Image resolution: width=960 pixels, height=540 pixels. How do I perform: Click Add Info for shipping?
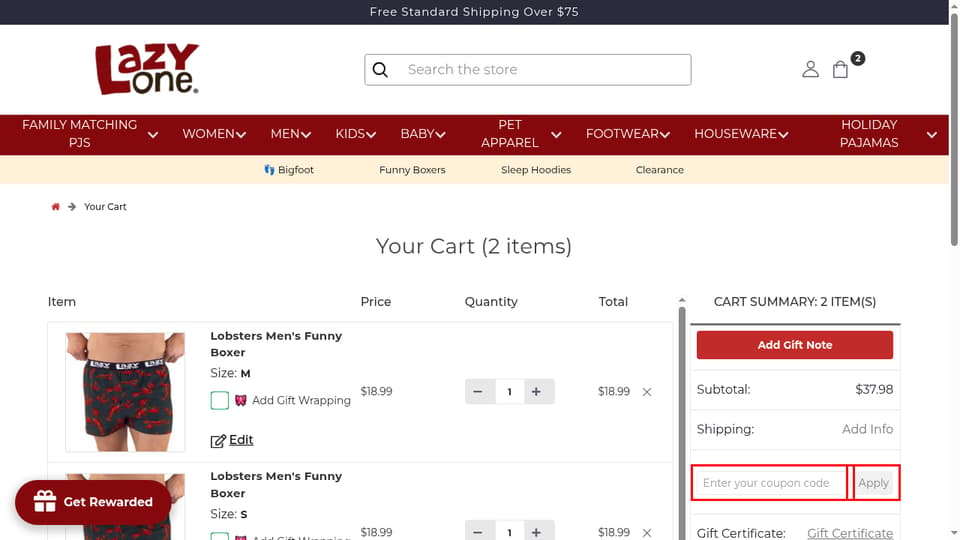tap(867, 429)
